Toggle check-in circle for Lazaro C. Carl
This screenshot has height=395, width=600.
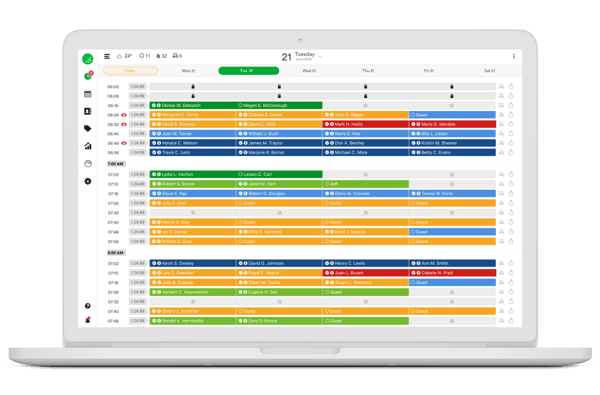point(240,174)
